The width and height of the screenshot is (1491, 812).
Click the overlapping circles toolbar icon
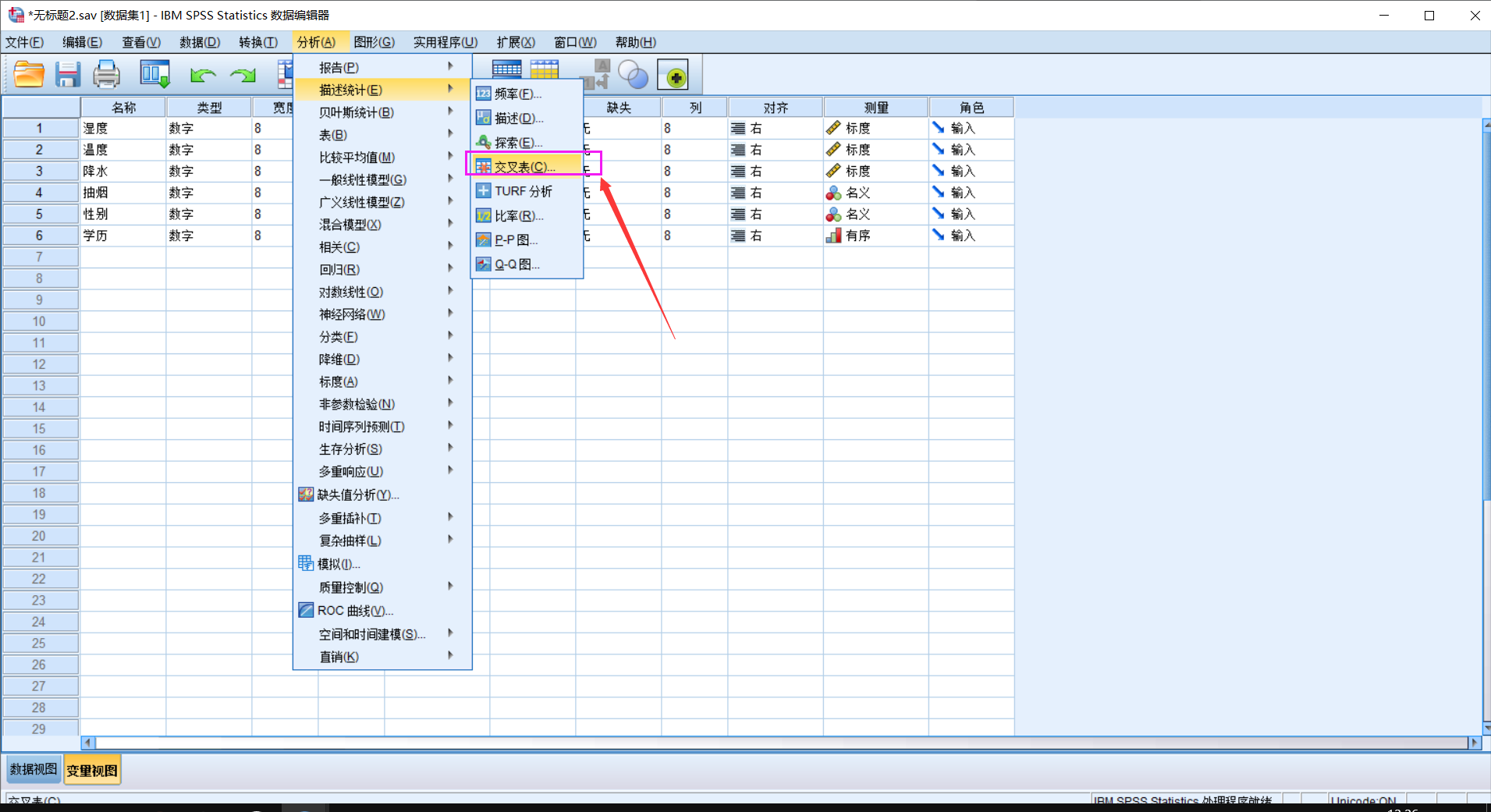point(634,75)
